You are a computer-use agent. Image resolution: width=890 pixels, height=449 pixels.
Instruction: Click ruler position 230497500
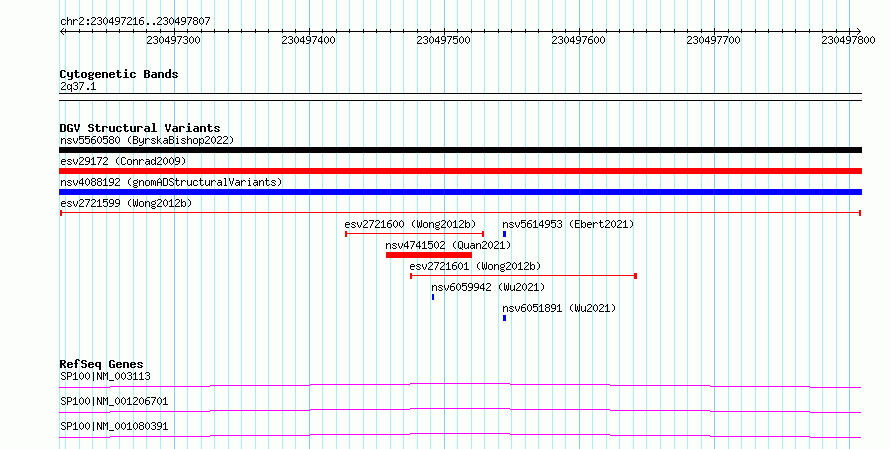tap(444, 40)
